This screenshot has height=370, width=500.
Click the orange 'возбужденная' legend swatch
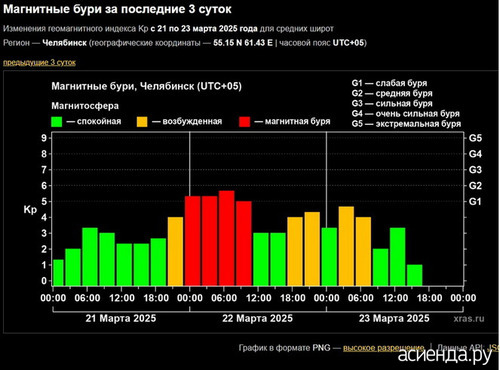click(142, 122)
